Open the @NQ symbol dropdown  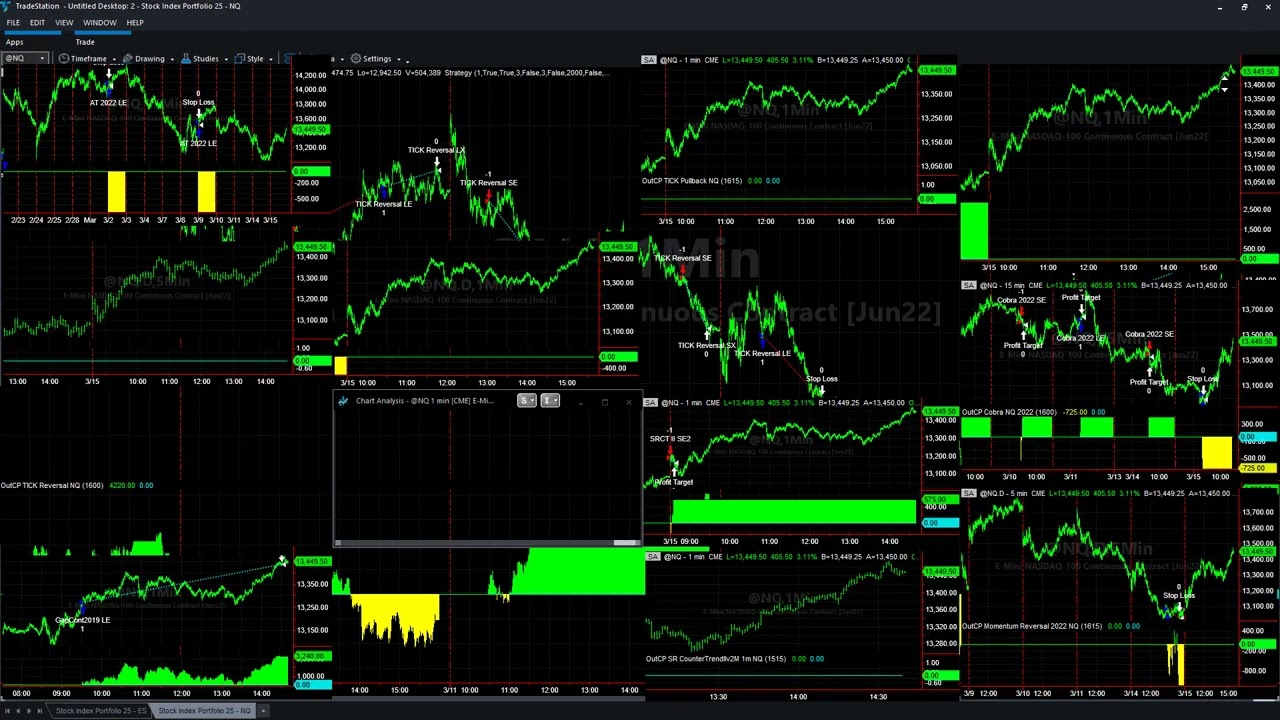(x=42, y=59)
